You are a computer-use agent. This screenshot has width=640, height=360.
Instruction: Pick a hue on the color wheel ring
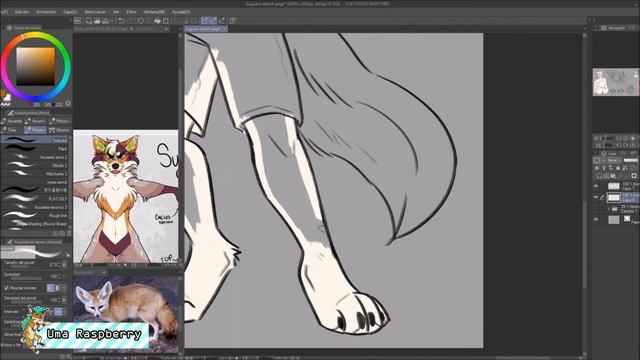[36, 37]
